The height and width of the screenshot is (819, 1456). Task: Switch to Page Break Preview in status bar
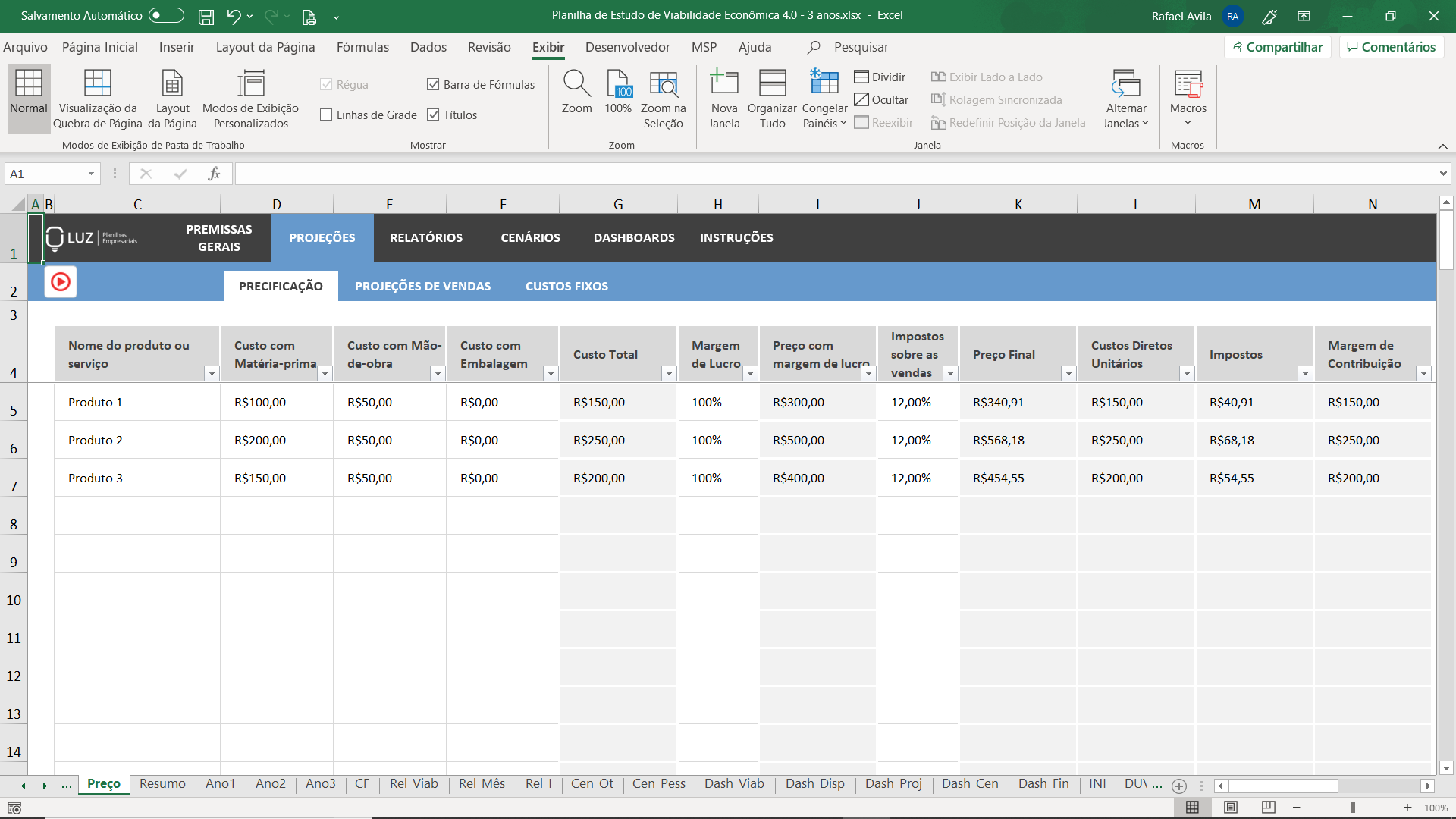(x=1268, y=808)
